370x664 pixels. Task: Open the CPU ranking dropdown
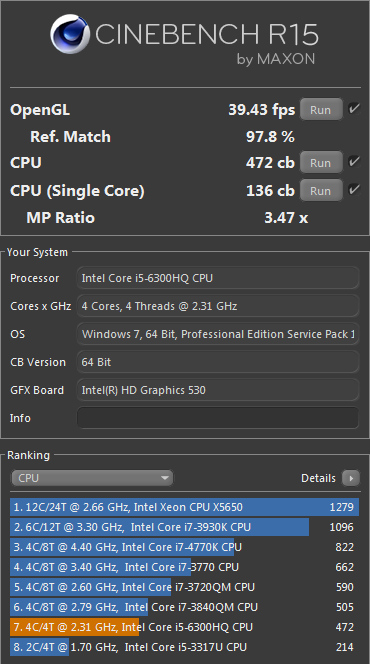(92, 478)
